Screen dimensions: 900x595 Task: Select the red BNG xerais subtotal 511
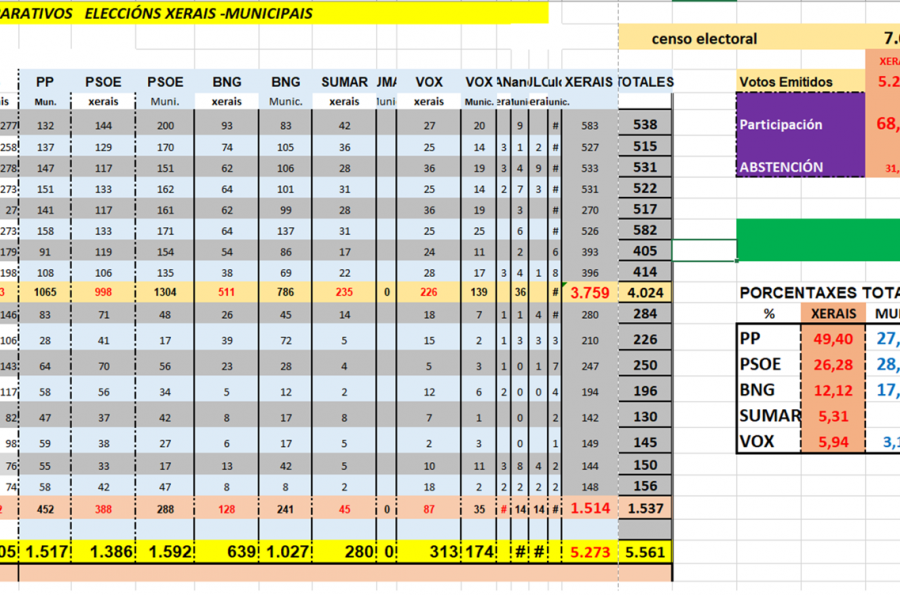pyautogui.click(x=227, y=292)
